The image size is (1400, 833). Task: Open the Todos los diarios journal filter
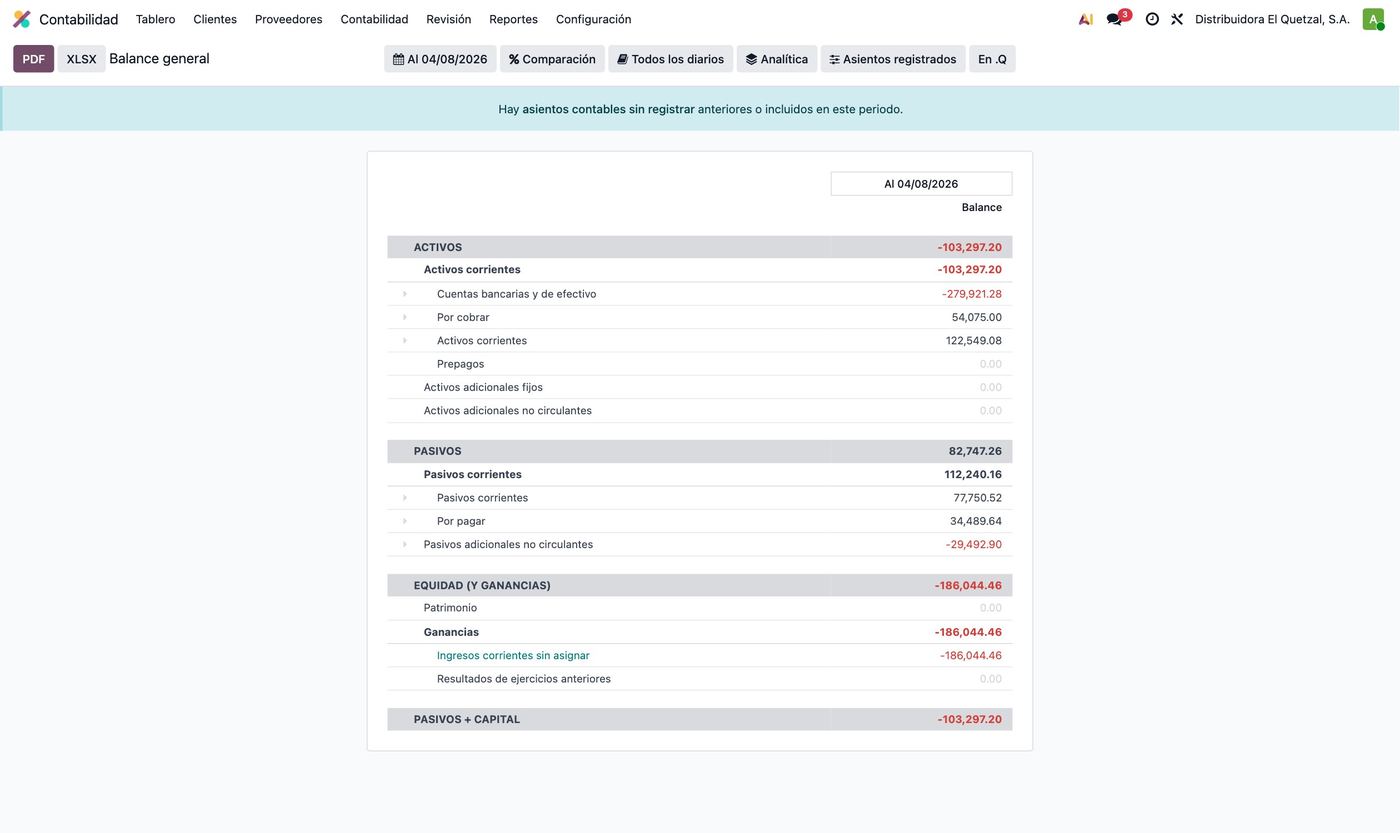(670, 59)
